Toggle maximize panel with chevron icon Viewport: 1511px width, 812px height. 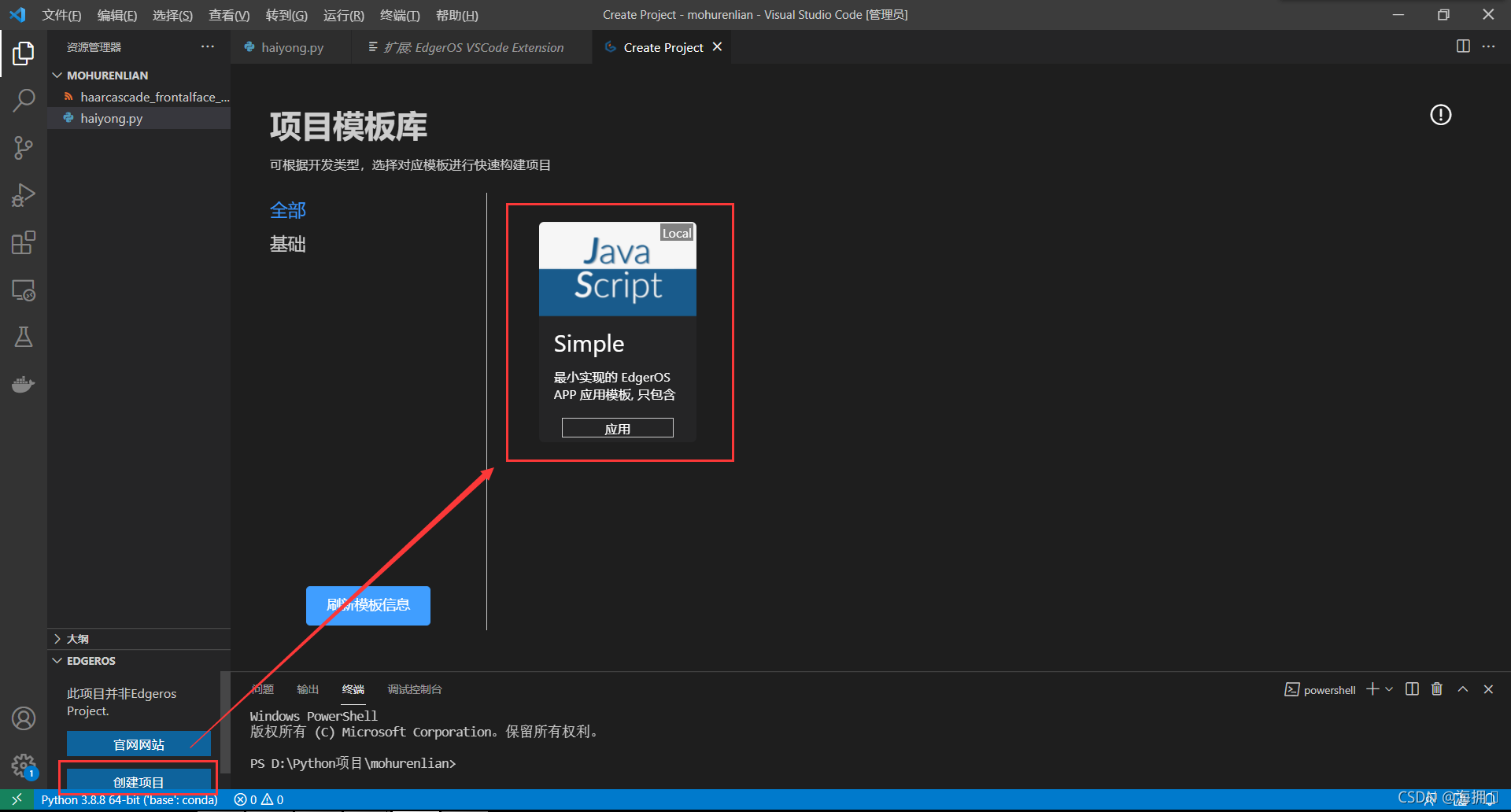(x=1463, y=688)
